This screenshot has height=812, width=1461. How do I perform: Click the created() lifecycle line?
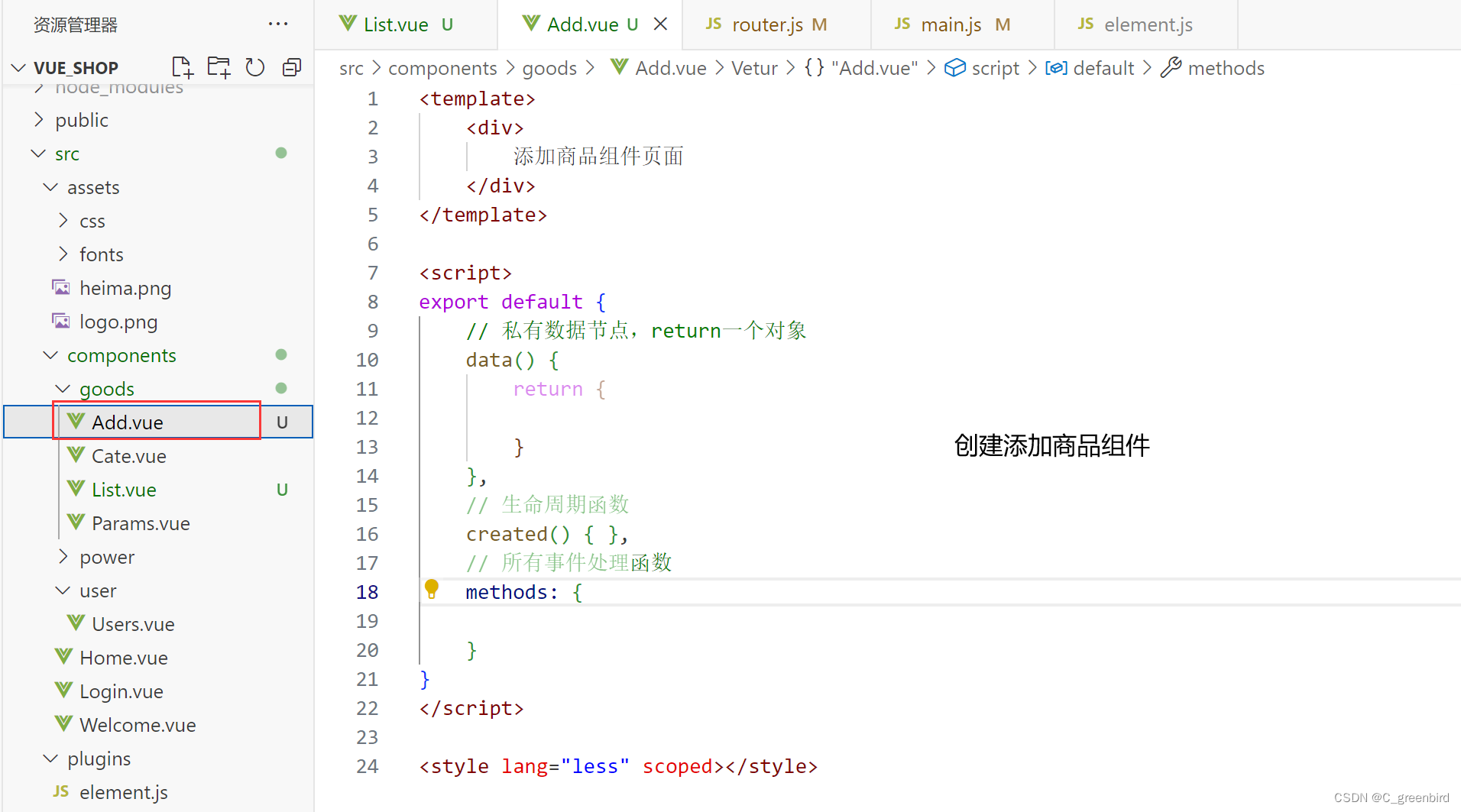(547, 534)
